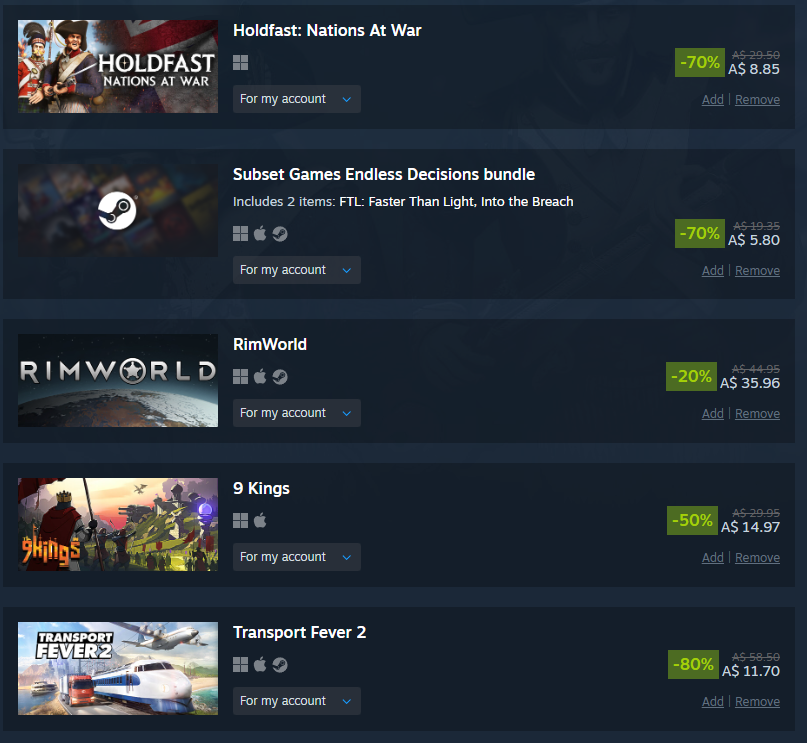
Task: Remove Transport Fever 2 from cart
Action: click(x=757, y=702)
